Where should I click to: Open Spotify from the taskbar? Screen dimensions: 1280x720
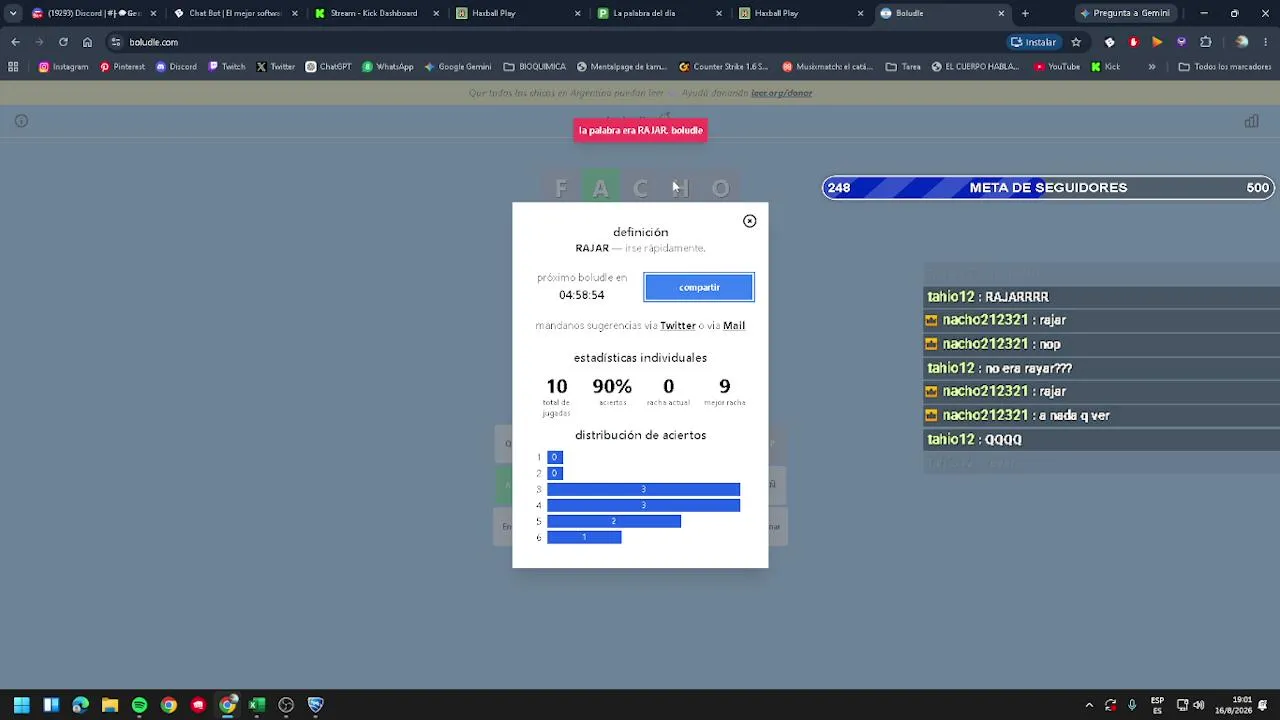(x=139, y=705)
